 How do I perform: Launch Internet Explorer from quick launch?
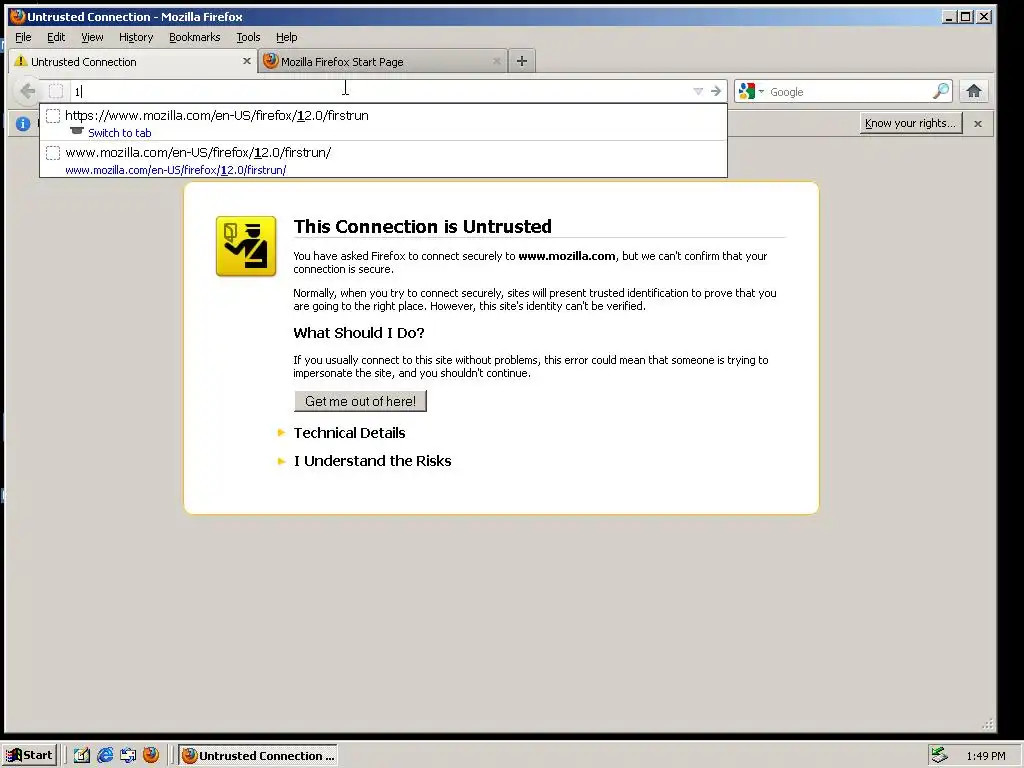(105, 755)
